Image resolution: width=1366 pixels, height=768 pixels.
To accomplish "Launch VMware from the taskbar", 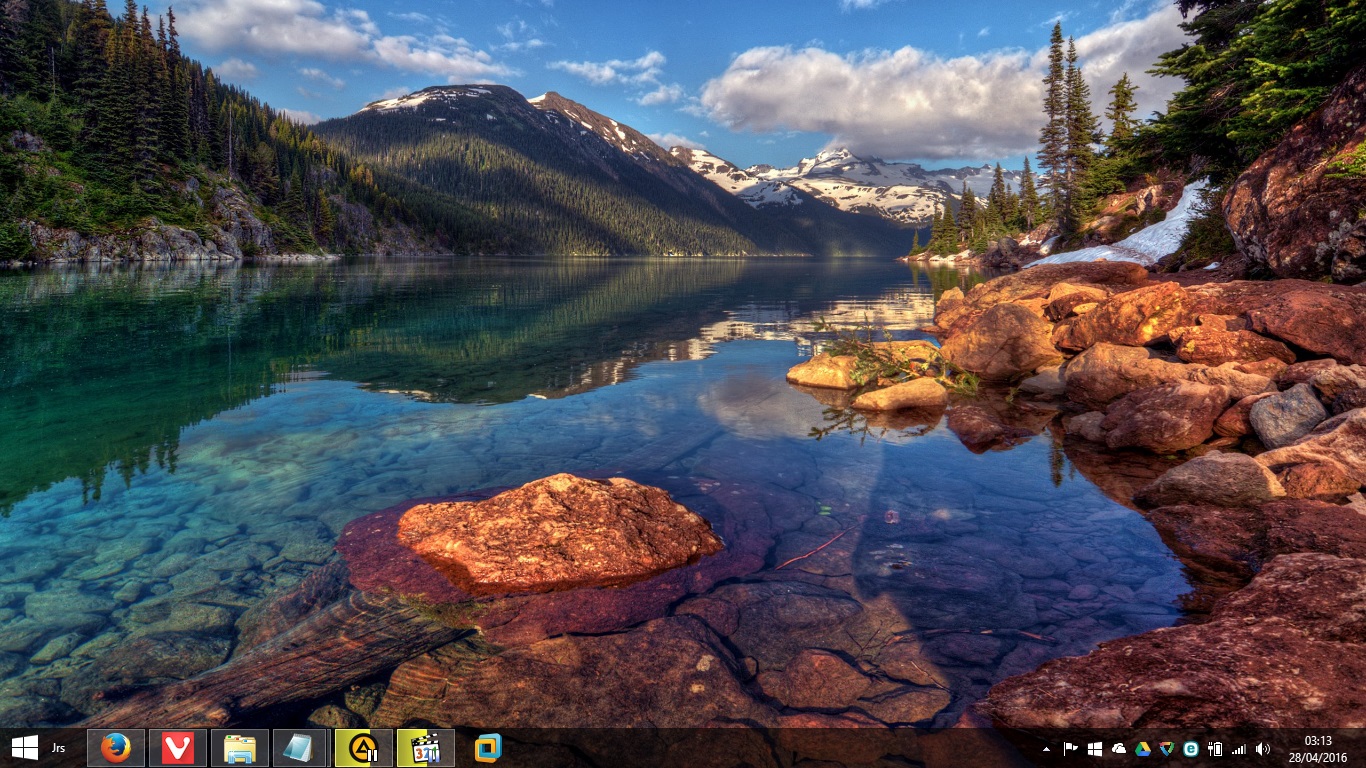I will point(488,748).
